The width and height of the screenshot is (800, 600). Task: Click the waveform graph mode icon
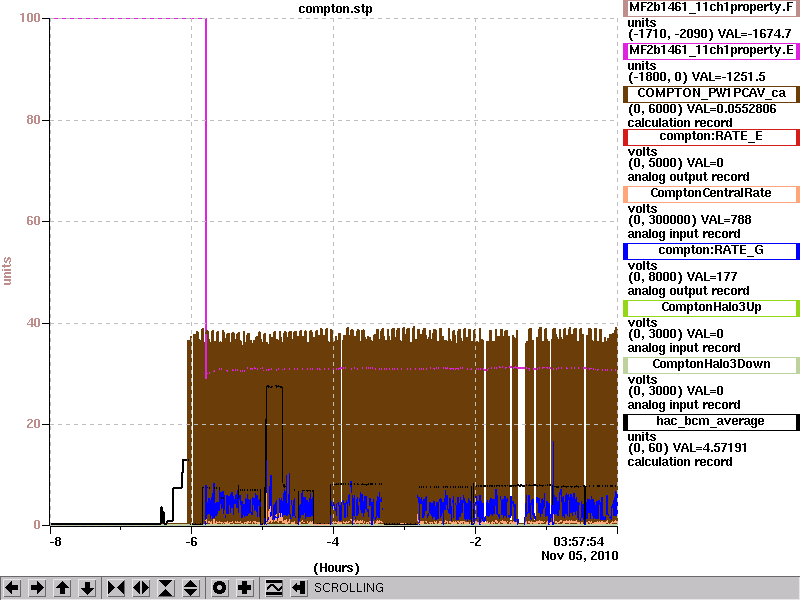click(x=274, y=588)
